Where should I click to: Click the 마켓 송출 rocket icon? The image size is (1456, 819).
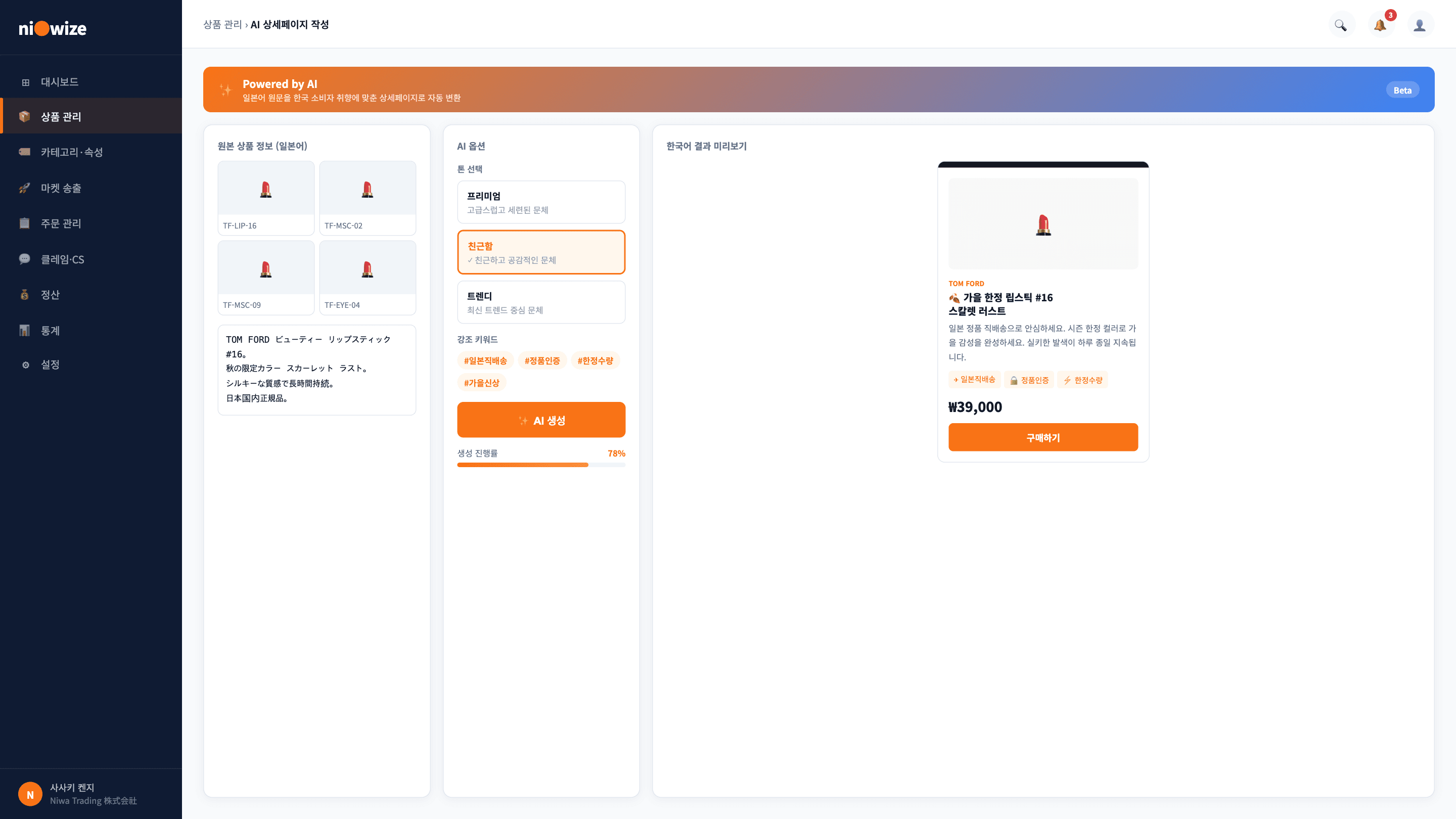click(25, 188)
